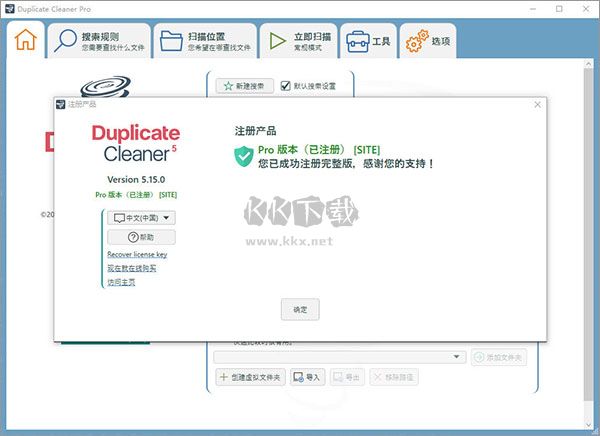The image size is (600, 436).
Task: Click the play icon for 立即扫描
Action: [274, 42]
